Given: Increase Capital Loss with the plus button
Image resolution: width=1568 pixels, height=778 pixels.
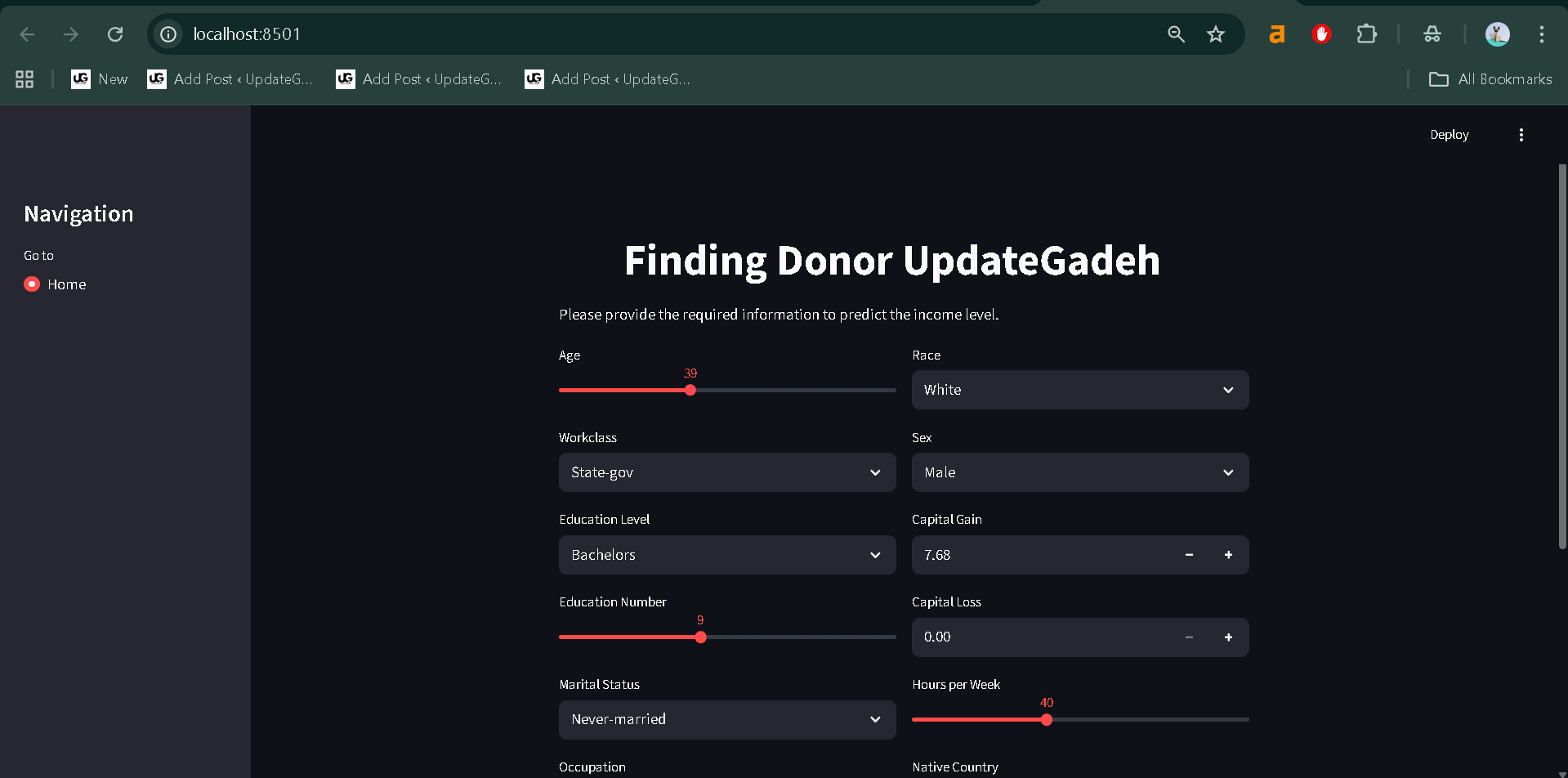Looking at the screenshot, I should 1228,637.
